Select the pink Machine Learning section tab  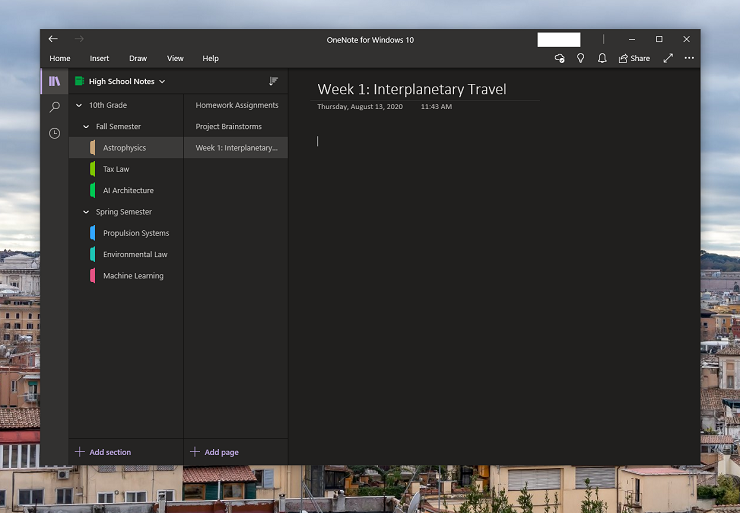pyautogui.click(x=132, y=276)
